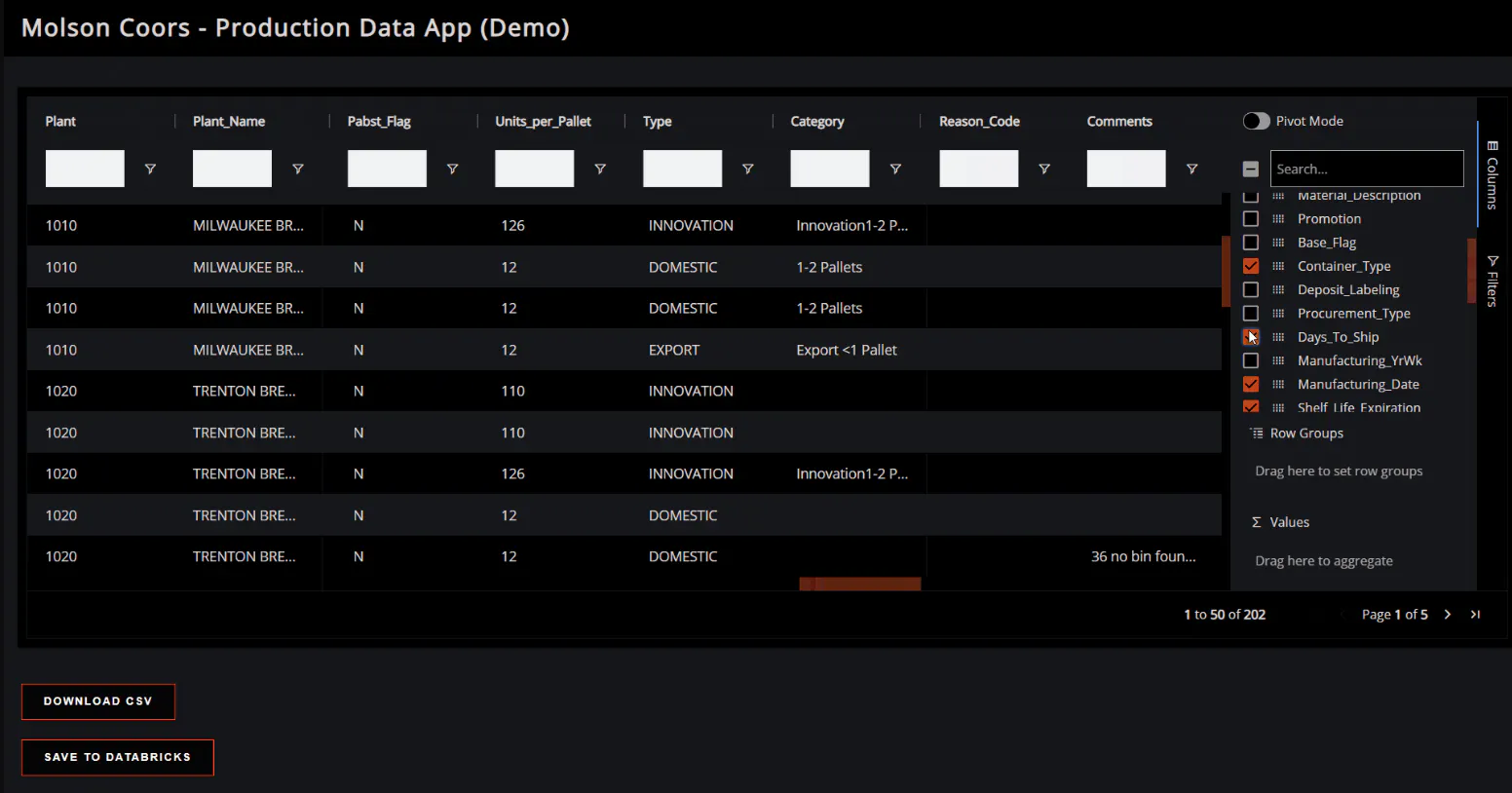Check the Deposit_Labeling column checkbox

click(x=1251, y=289)
